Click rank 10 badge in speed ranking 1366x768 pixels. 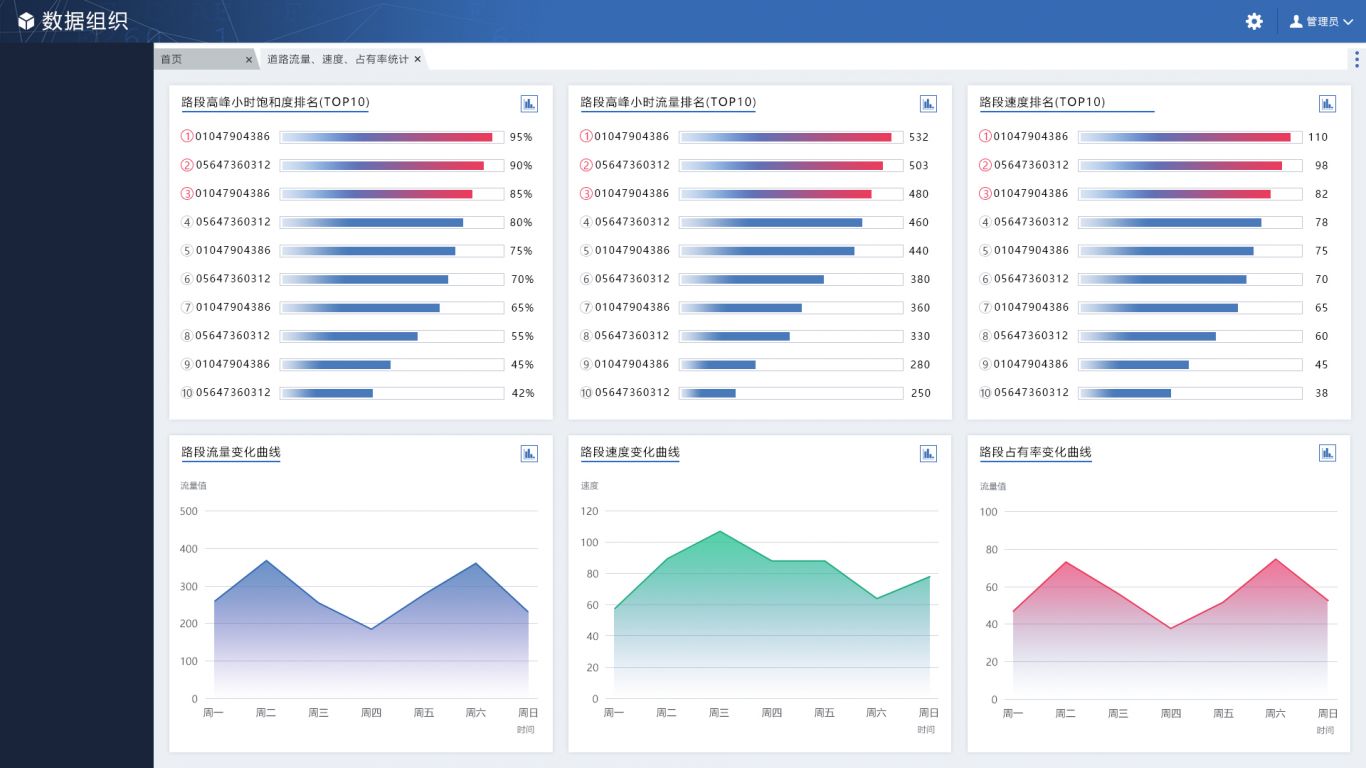click(985, 393)
